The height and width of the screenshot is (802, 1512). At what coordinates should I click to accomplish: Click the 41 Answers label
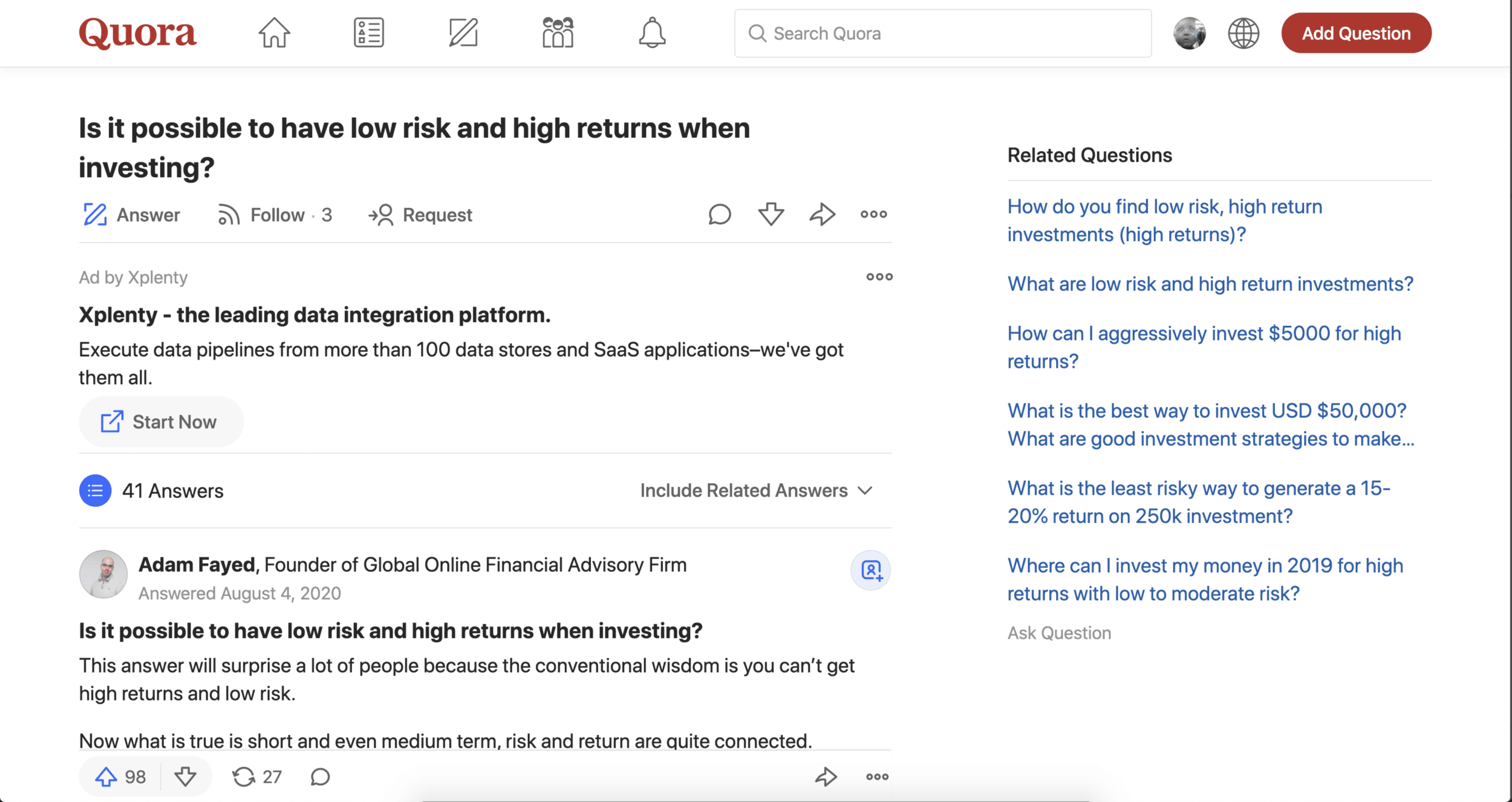tap(173, 491)
